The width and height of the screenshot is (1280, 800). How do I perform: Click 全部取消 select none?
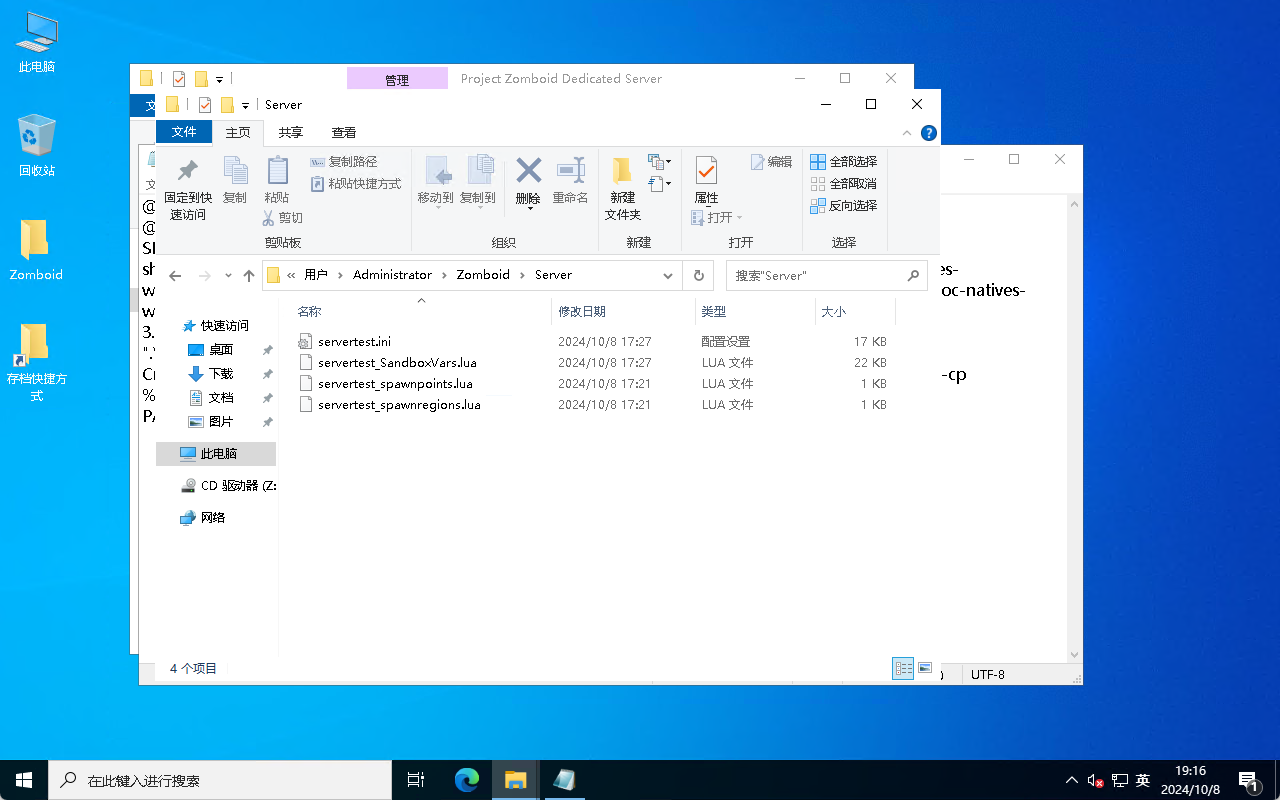tap(844, 184)
